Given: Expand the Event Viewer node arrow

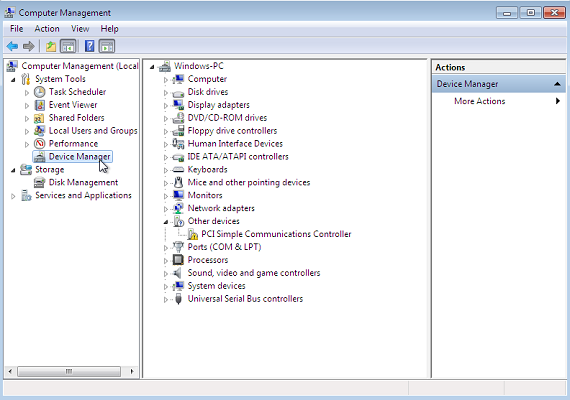Looking at the screenshot, I should pos(27,105).
